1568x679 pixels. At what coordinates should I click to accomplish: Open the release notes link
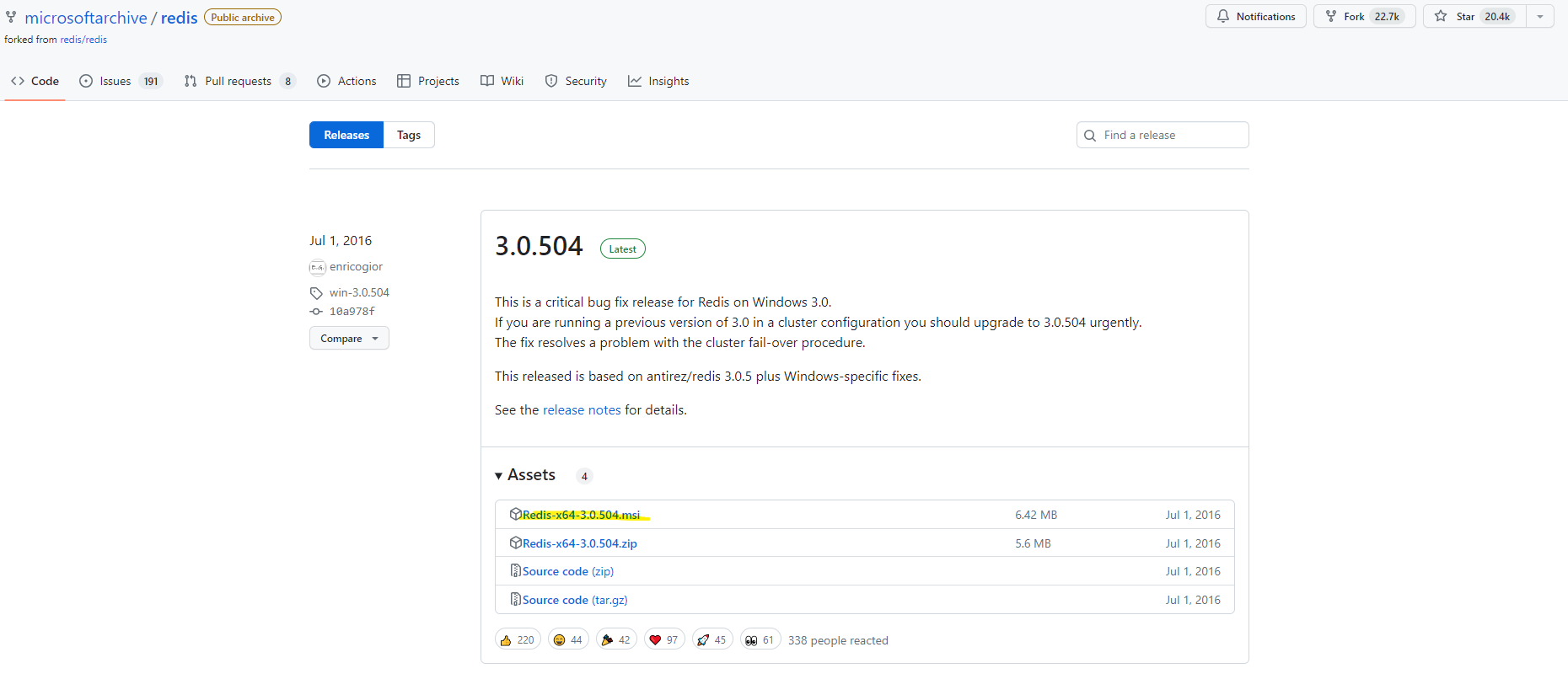[582, 409]
